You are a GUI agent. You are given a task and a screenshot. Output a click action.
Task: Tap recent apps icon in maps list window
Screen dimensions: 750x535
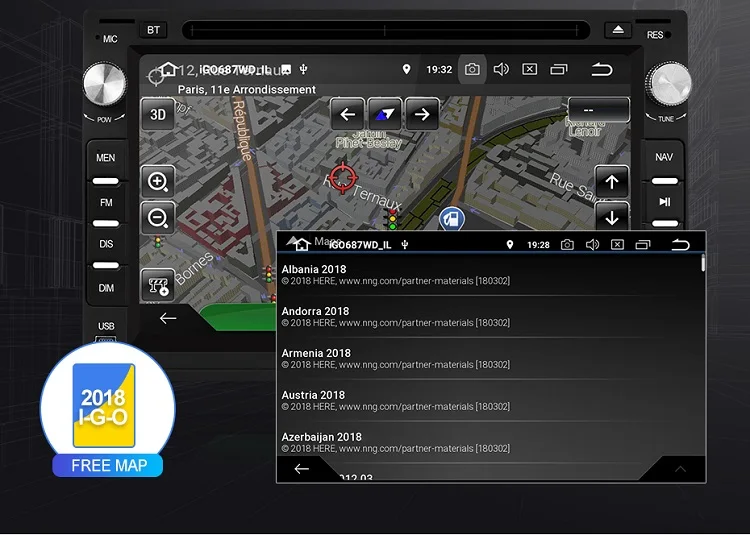tap(643, 245)
